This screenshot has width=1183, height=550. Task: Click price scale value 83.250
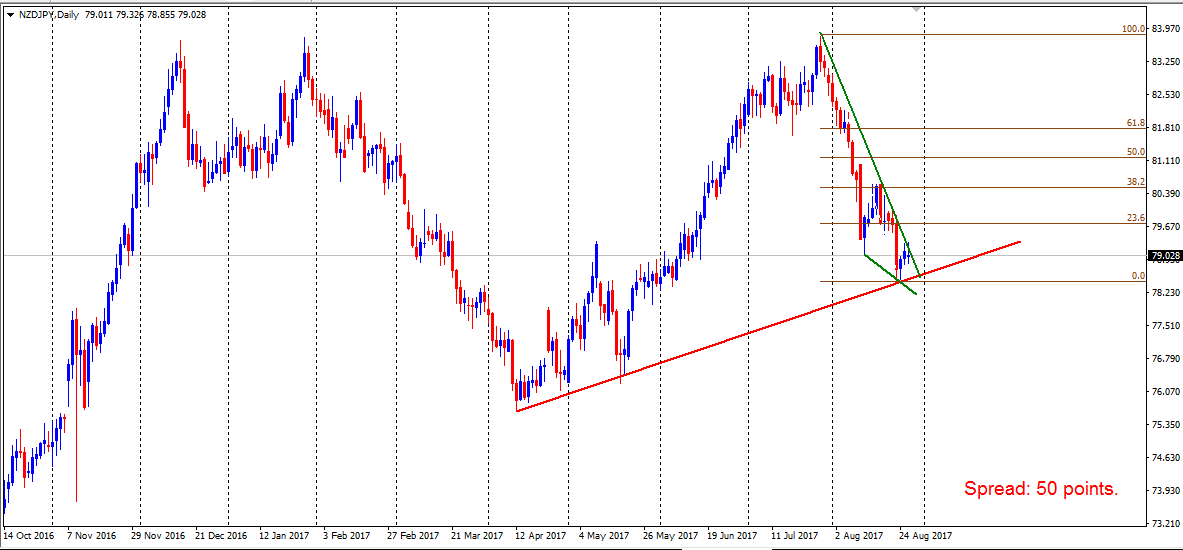[x=1166, y=62]
